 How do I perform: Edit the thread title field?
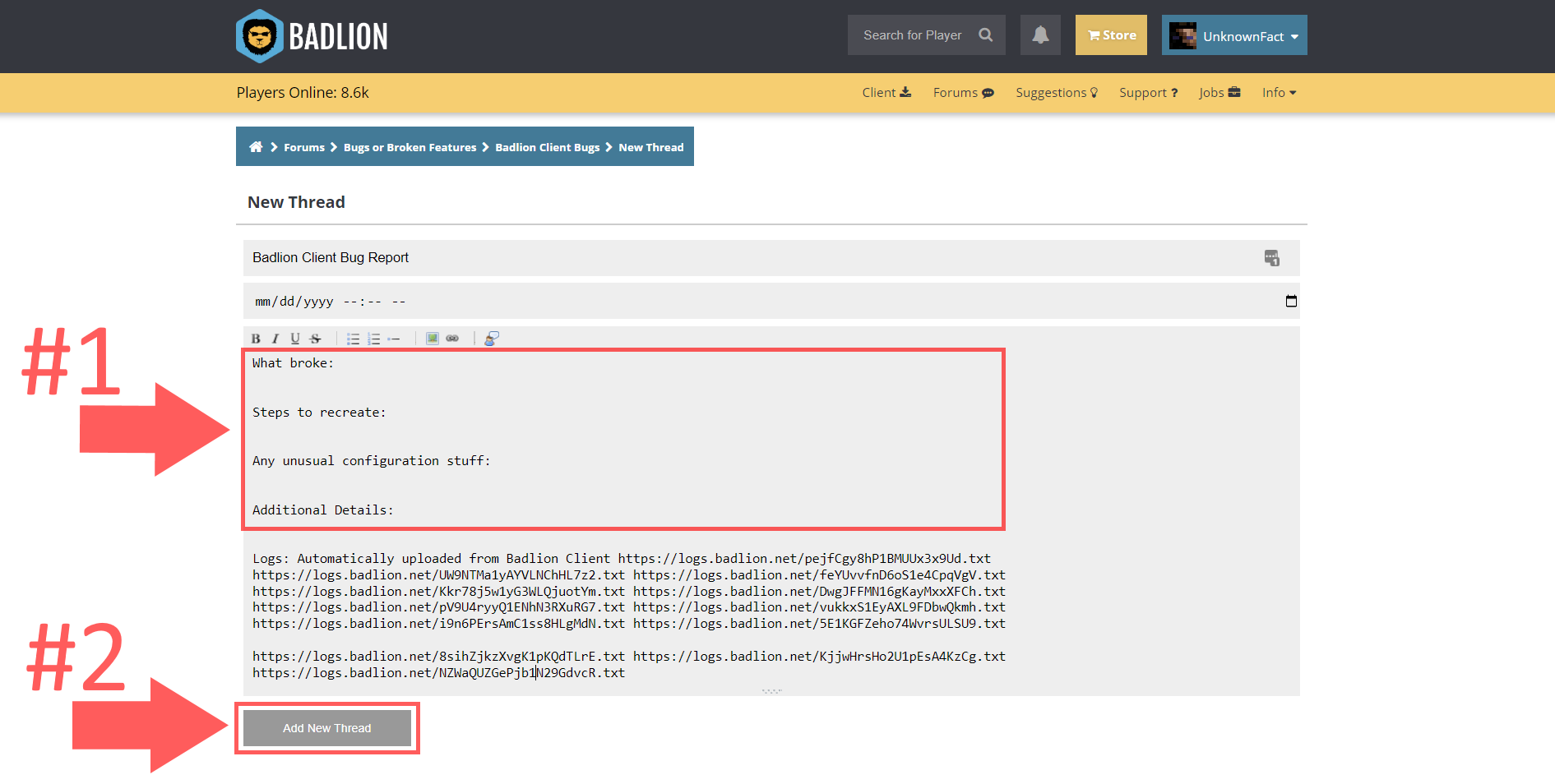pyautogui.click(x=771, y=258)
